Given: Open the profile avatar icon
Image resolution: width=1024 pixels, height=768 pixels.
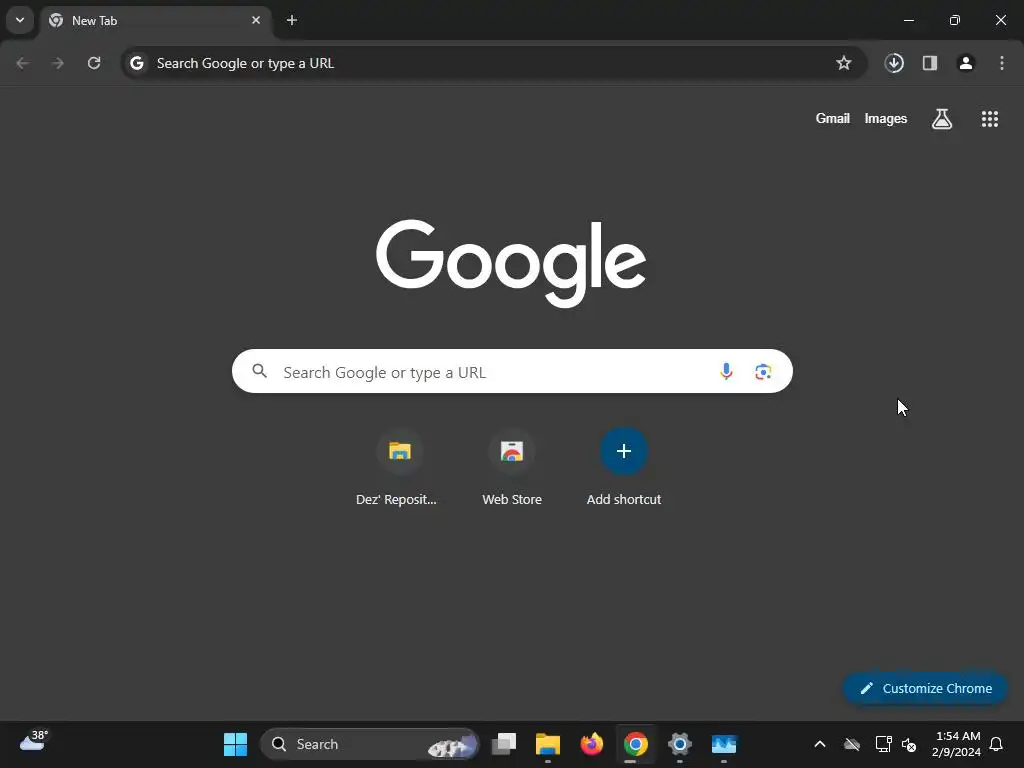Looking at the screenshot, I should coord(966,63).
